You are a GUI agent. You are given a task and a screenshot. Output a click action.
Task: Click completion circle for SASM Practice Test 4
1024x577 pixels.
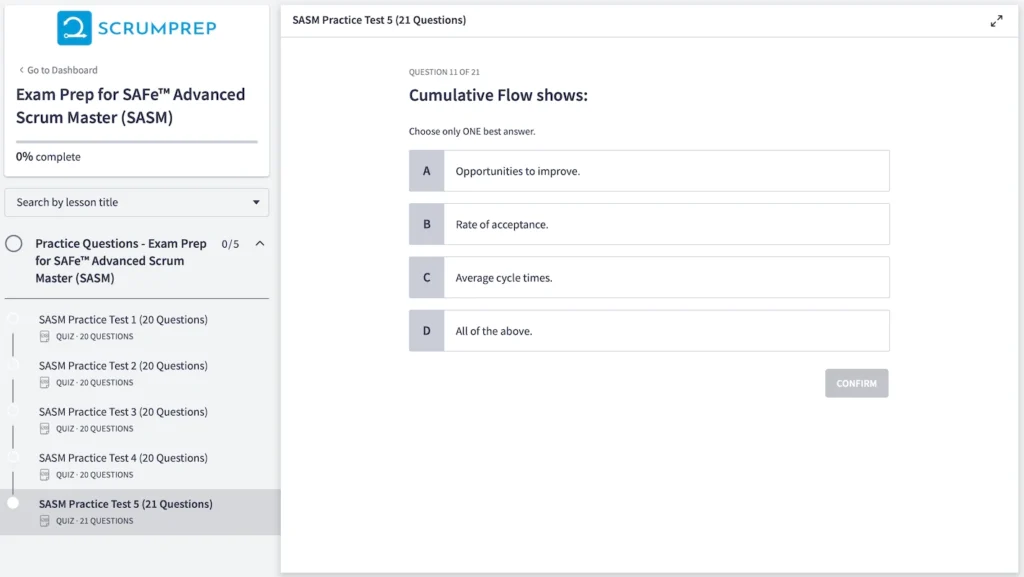13,457
